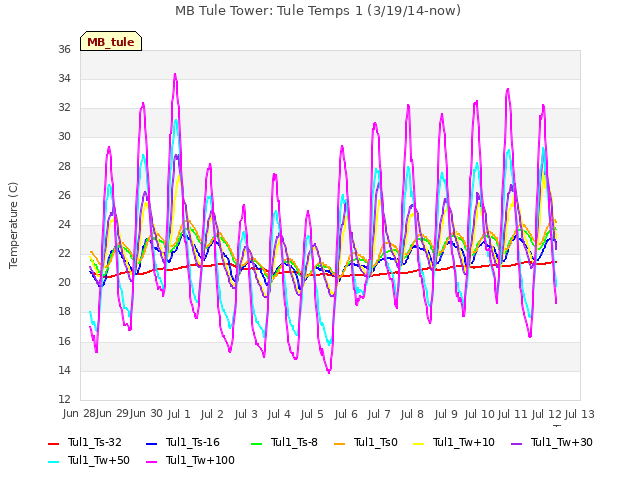Click the magenta Tul1_Tw+100 legend swatch

pos(151,461)
